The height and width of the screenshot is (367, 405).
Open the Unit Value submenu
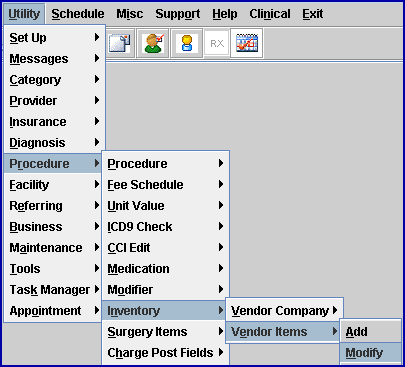166,206
